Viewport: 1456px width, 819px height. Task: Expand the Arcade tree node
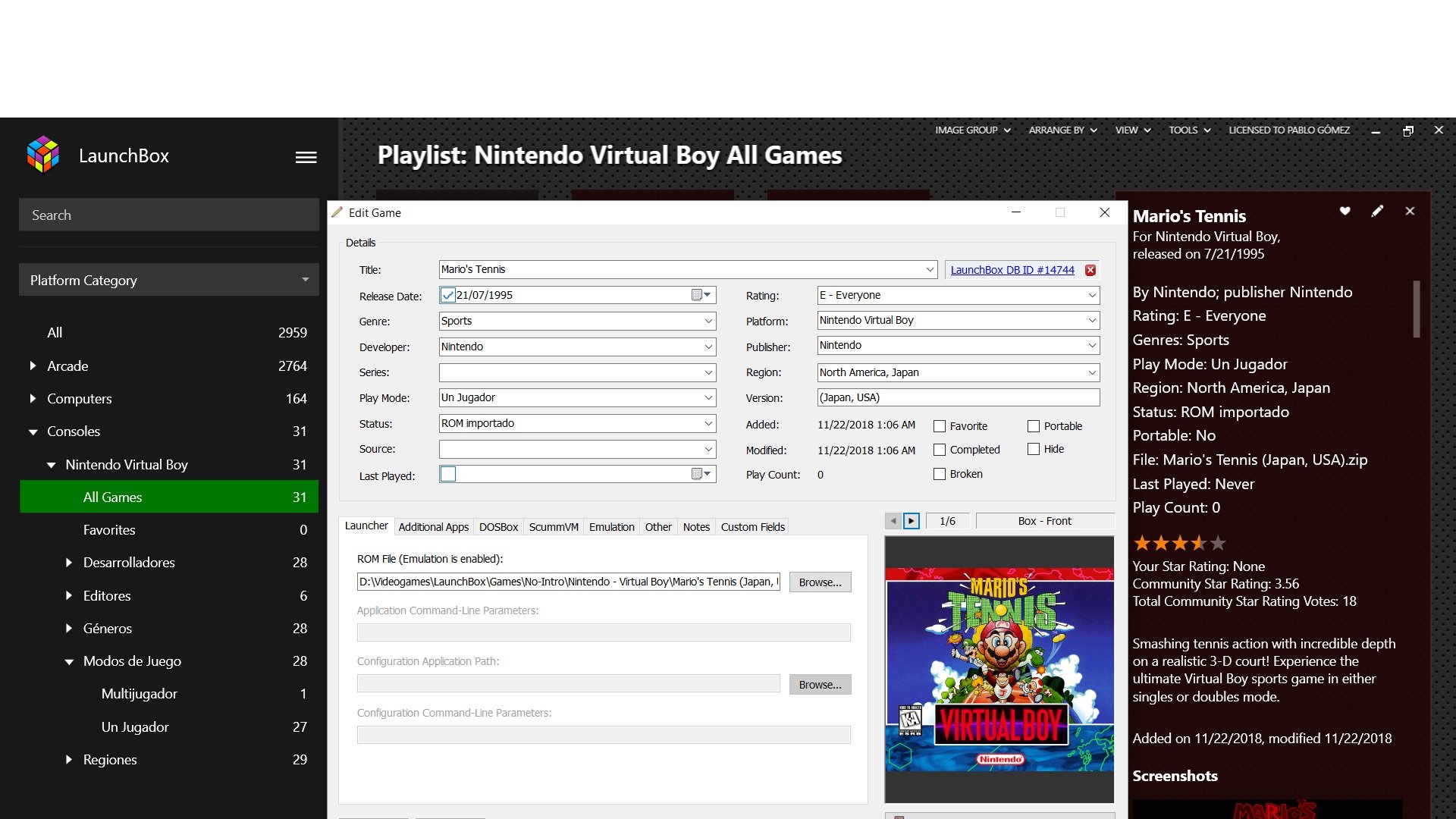click(33, 366)
